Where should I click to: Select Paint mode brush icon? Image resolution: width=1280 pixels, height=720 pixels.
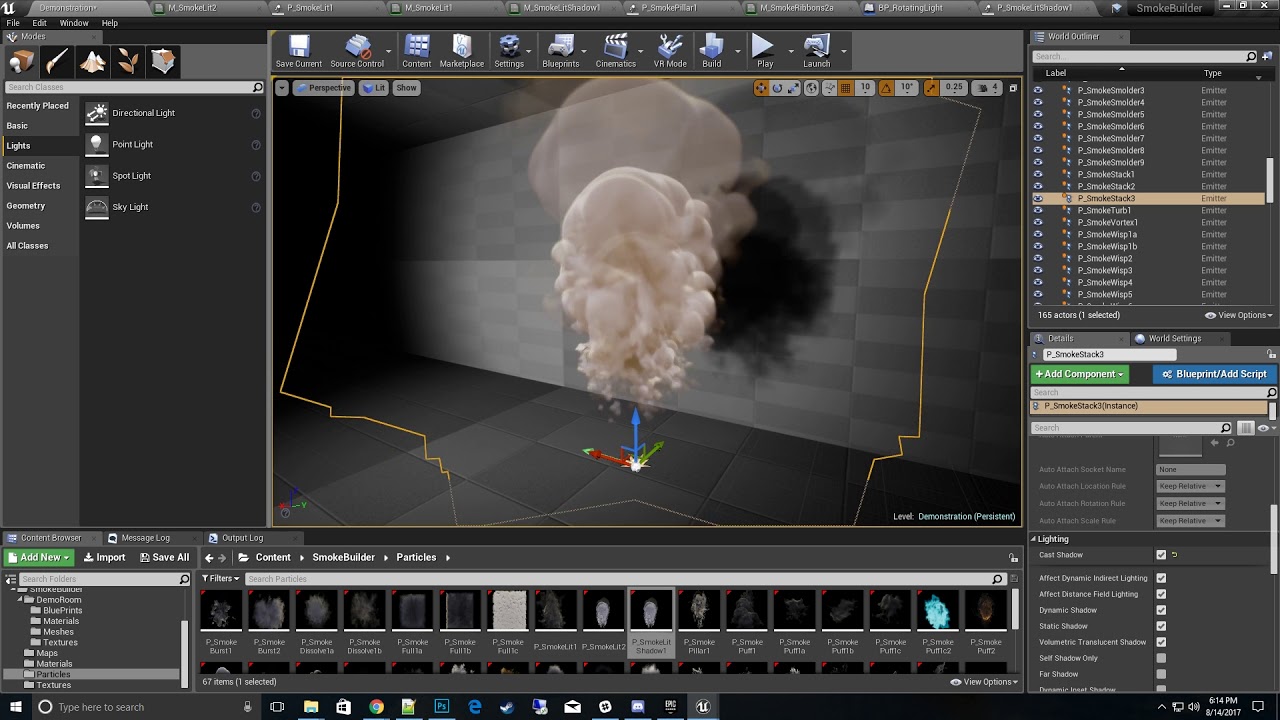tap(57, 62)
